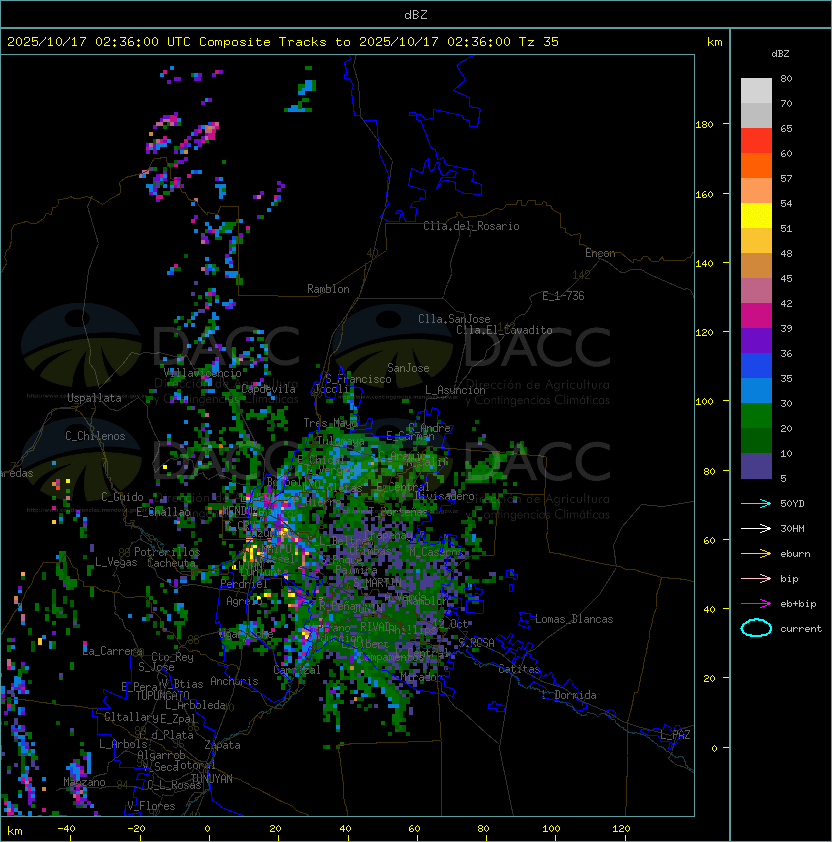
Task: Click the yellow eburn arrow in legend
Action: click(756, 554)
